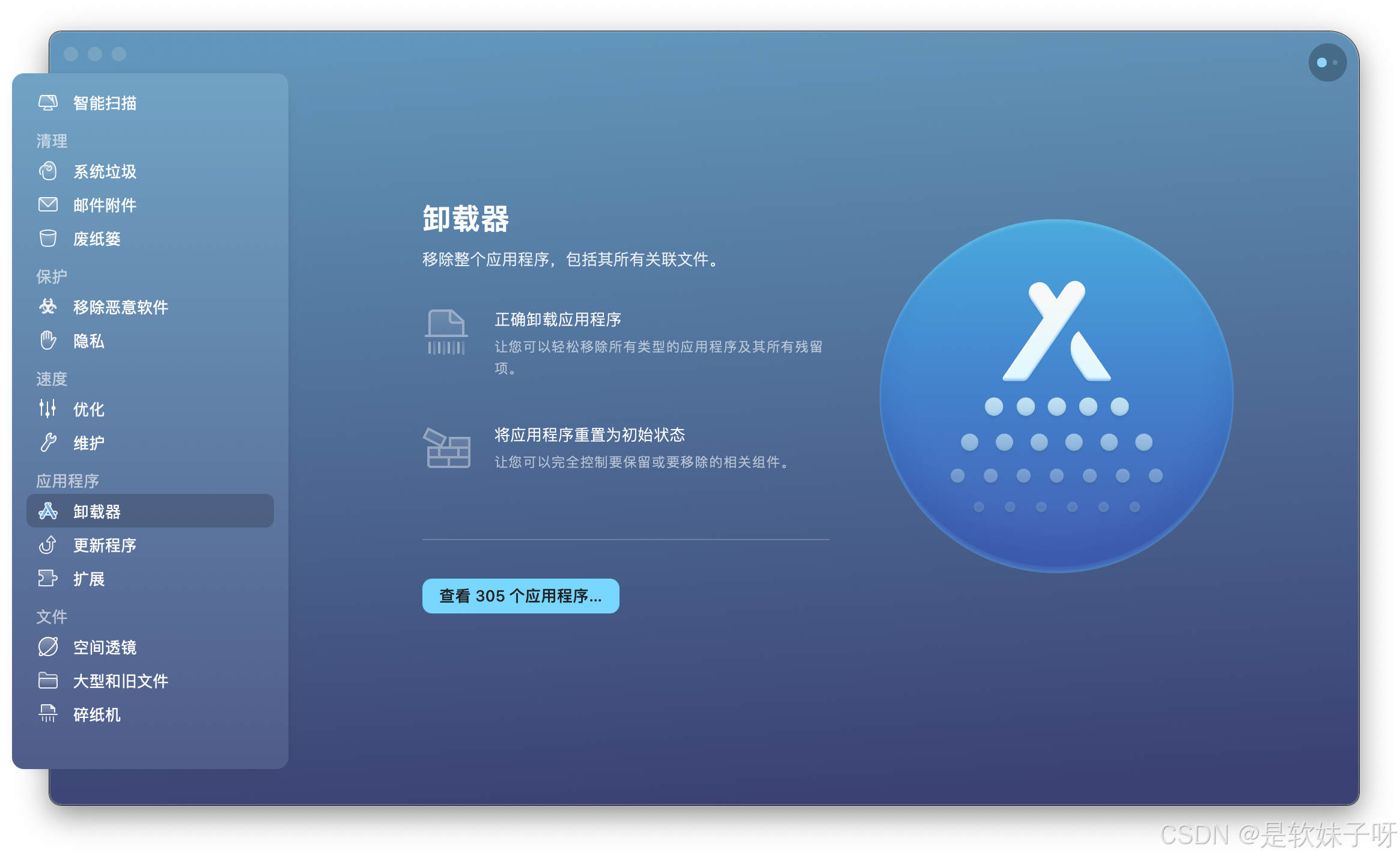The height and width of the screenshot is (858, 1400).
Task: Click the description 让您可以完全控制要保留或要移除的相关组件
Action: point(642,461)
